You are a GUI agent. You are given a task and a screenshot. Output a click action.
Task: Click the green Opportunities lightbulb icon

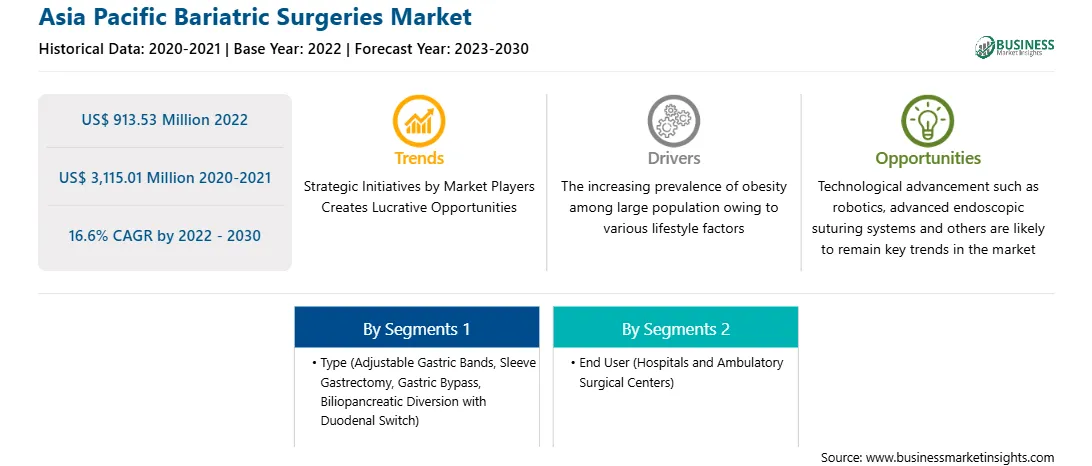point(928,121)
